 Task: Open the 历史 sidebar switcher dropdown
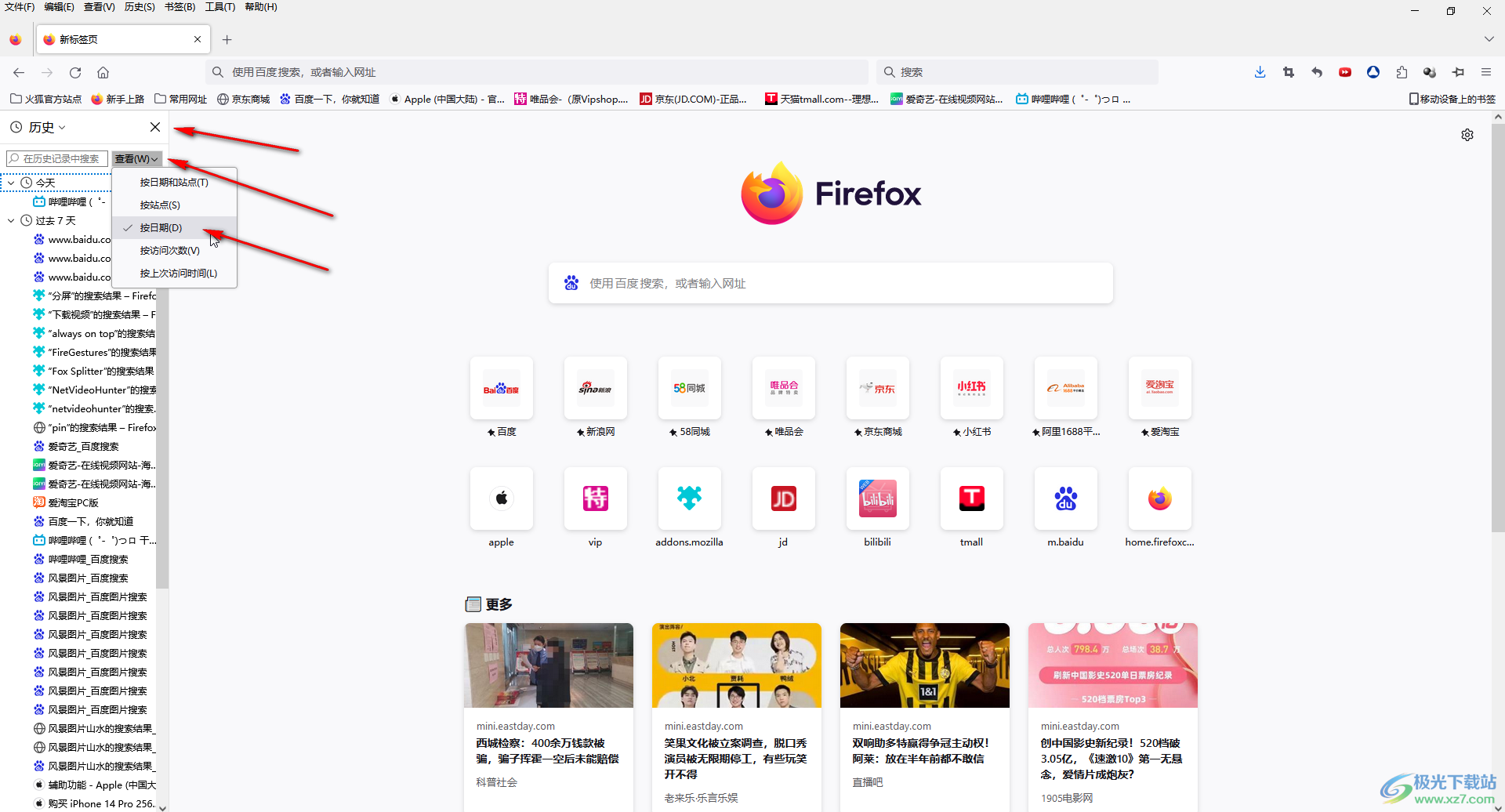pyautogui.click(x=38, y=127)
